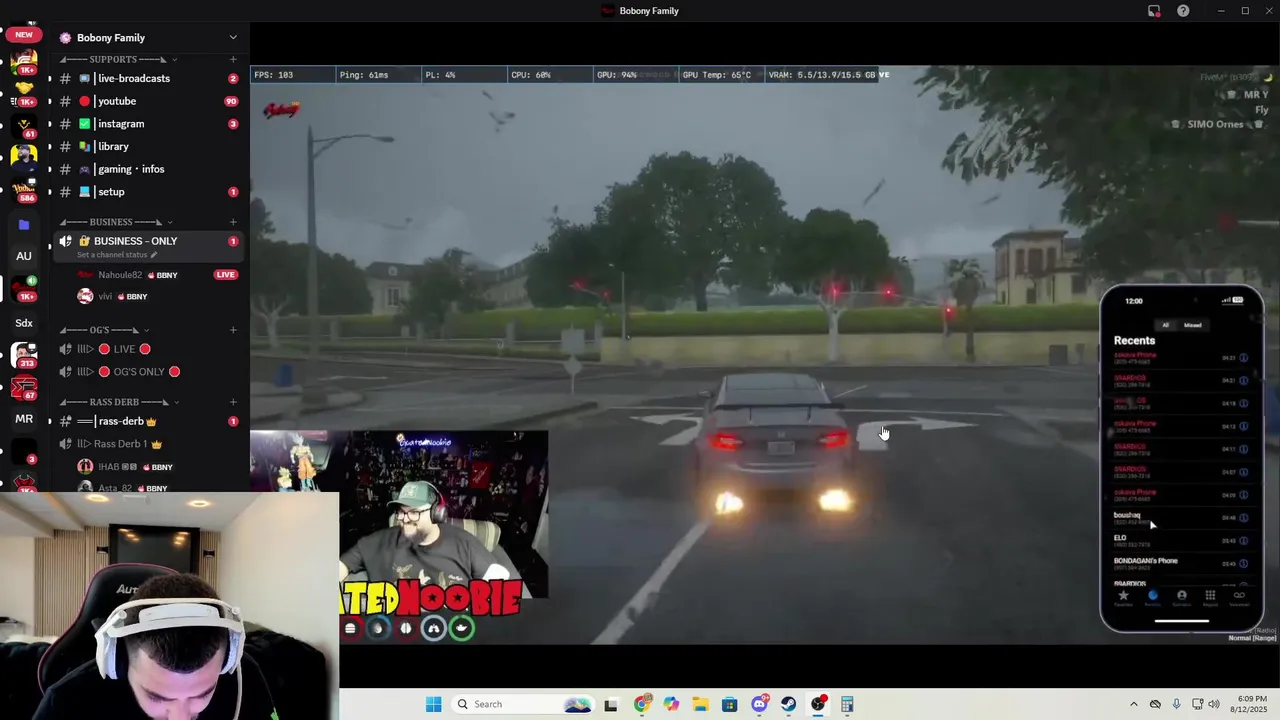Click Set a channel status
This screenshot has width=1280, height=720.
(x=117, y=255)
